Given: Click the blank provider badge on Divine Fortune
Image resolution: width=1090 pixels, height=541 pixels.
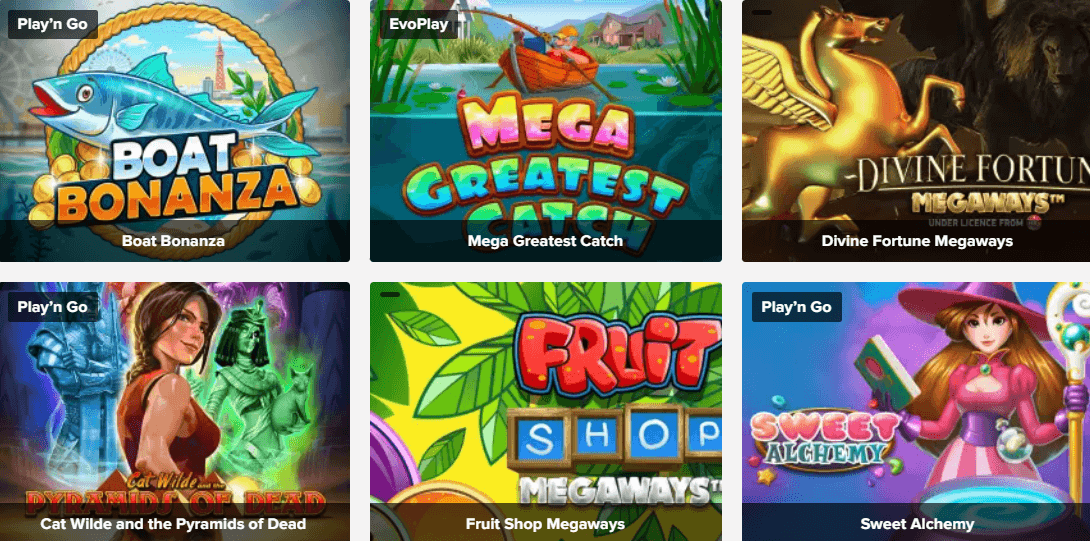Looking at the screenshot, I should pos(763,13).
